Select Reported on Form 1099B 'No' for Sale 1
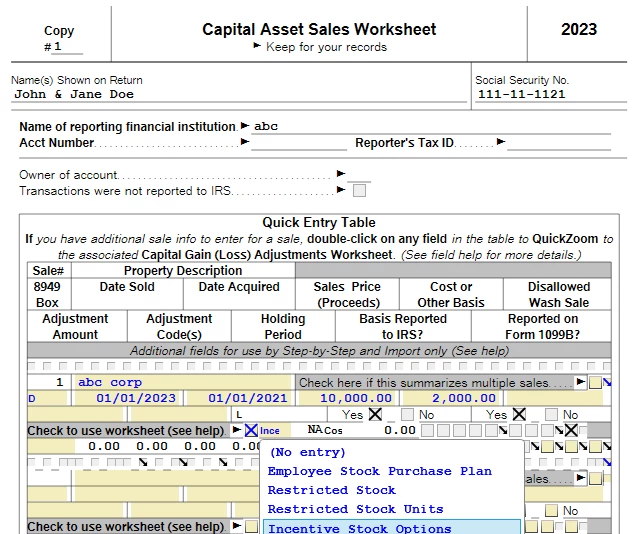The width and height of the screenshot is (637, 534). [x=551, y=415]
